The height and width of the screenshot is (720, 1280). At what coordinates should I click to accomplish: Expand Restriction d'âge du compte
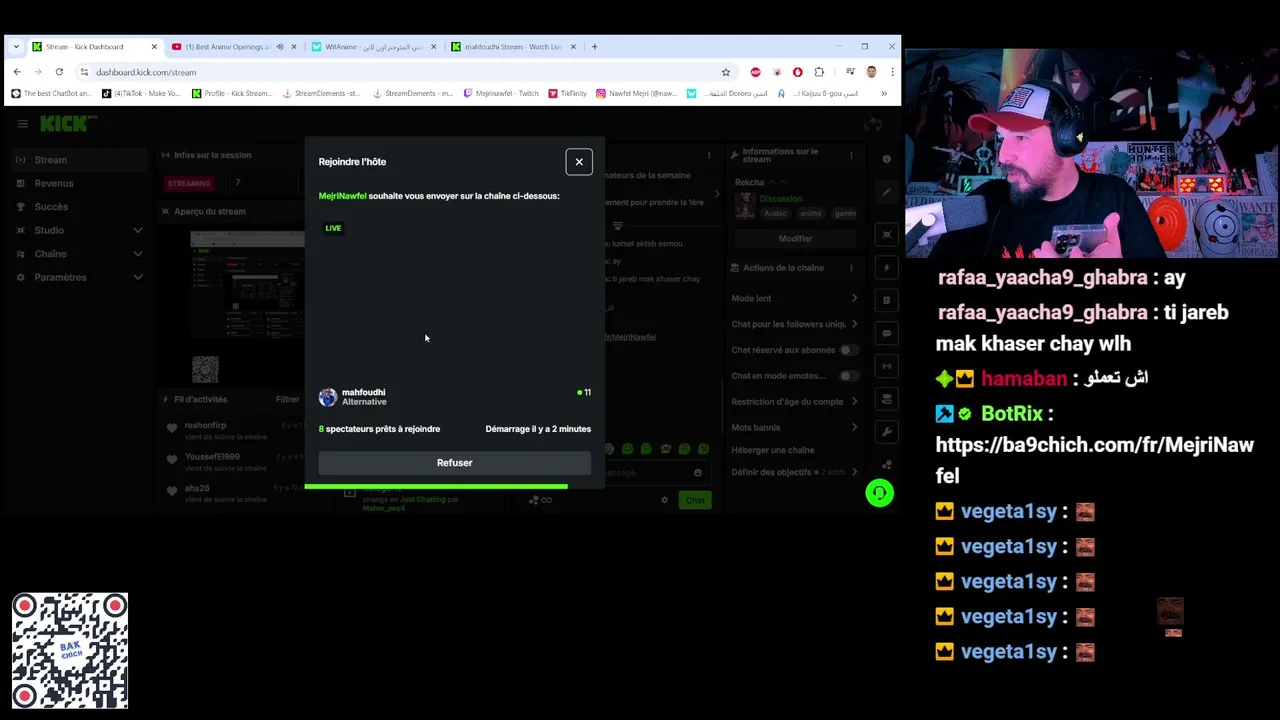(795, 402)
